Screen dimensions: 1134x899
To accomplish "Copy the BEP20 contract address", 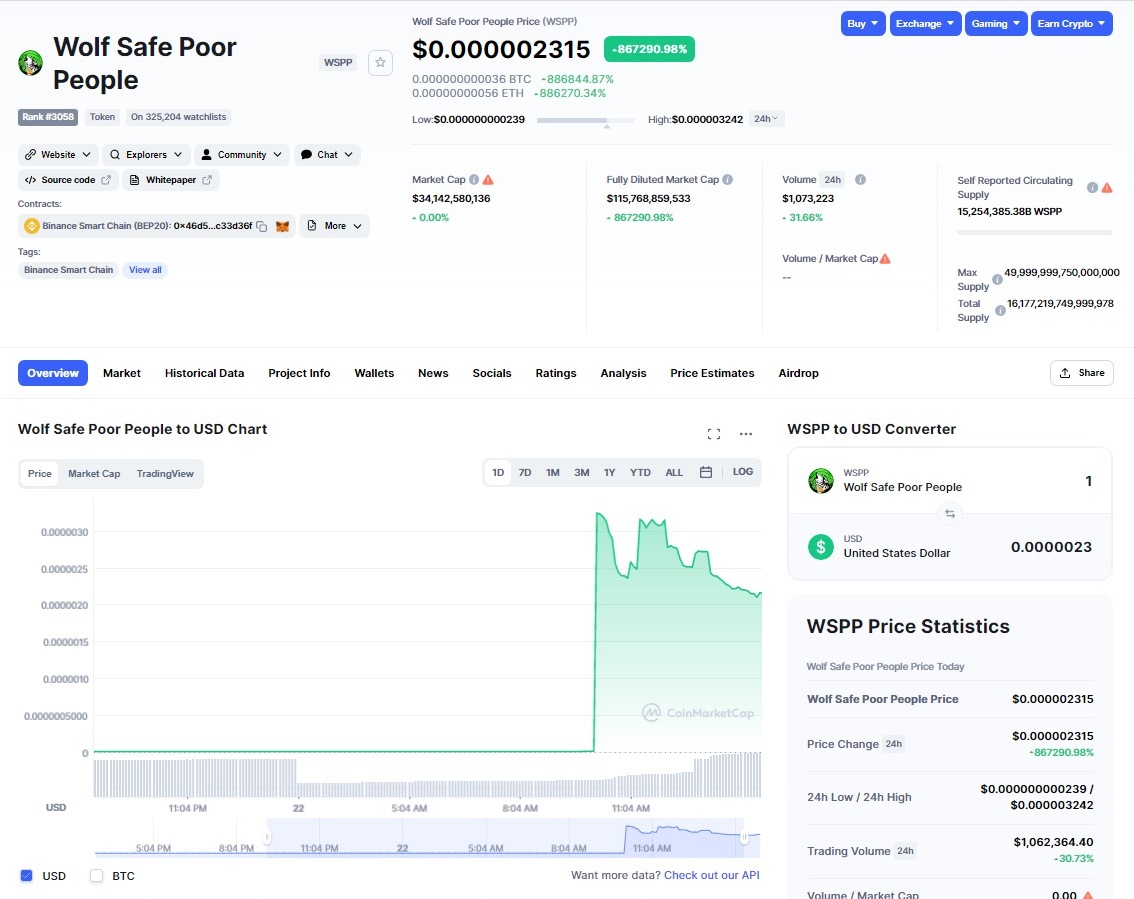I will pyautogui.click(x=262, y=226).
